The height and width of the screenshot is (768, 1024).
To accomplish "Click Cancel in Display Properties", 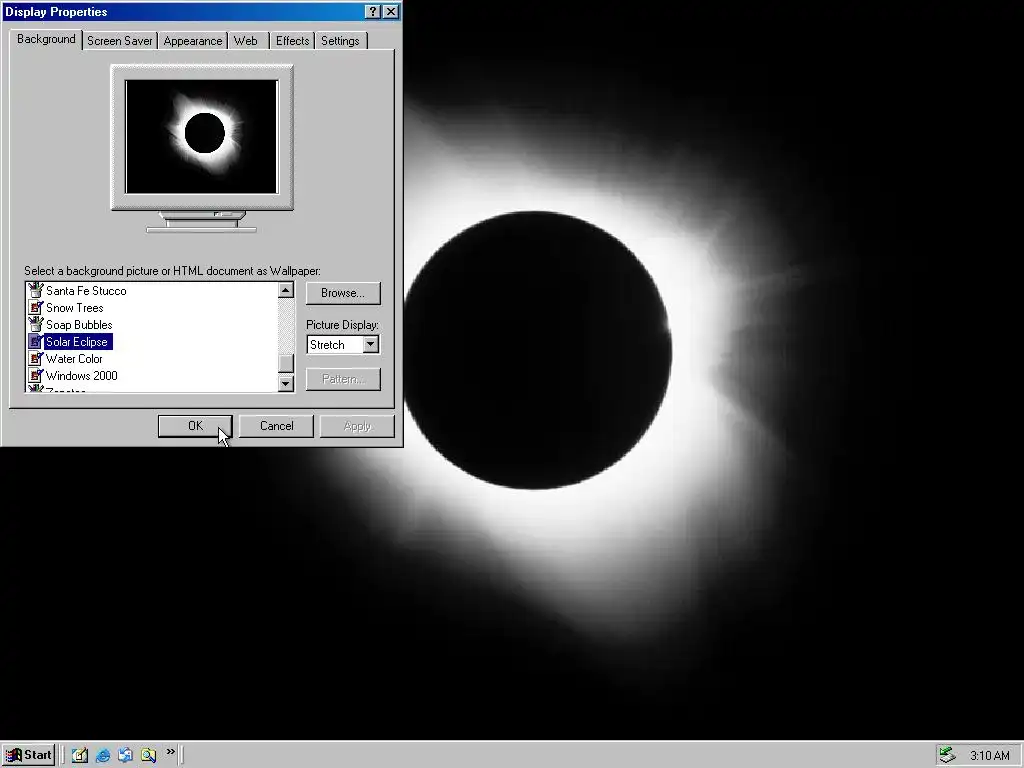I will coord(276,426).
